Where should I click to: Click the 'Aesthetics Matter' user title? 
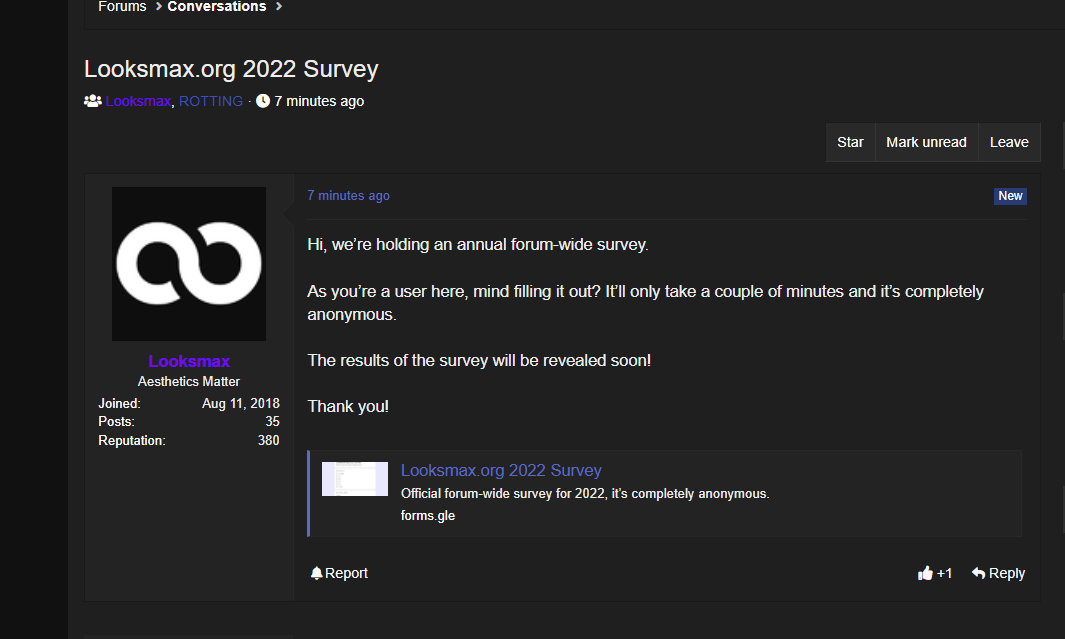pos(189,382)
